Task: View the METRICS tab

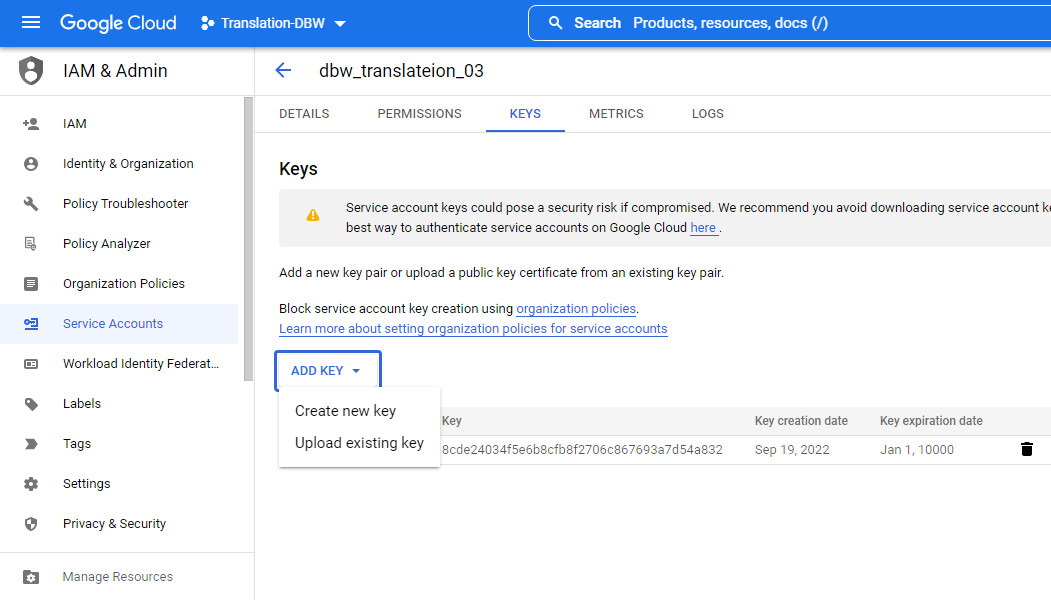Action: [x=617, y=114]
